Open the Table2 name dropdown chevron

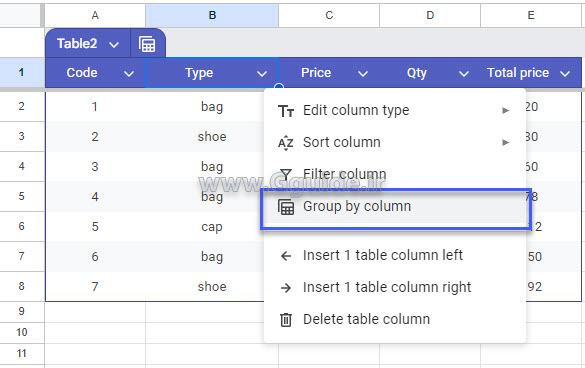coord(114,45)
